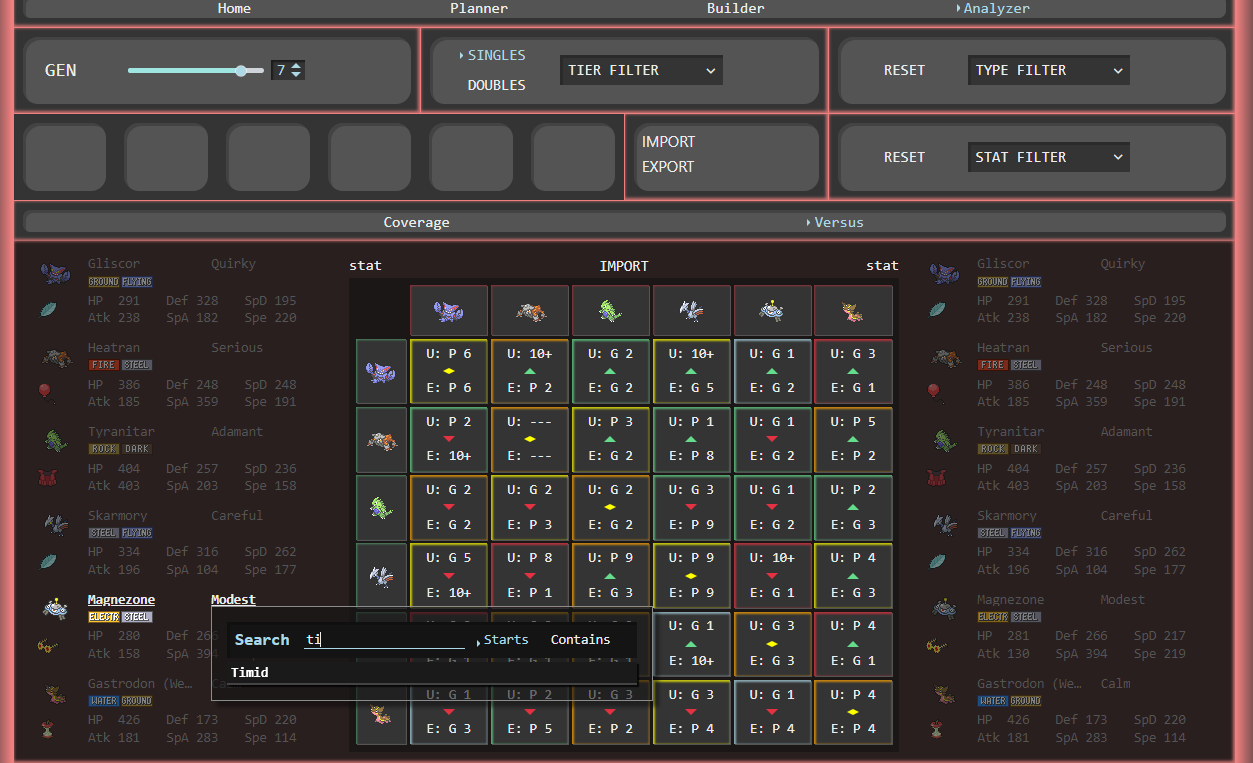Click the generation number stepper

(297, 70)
